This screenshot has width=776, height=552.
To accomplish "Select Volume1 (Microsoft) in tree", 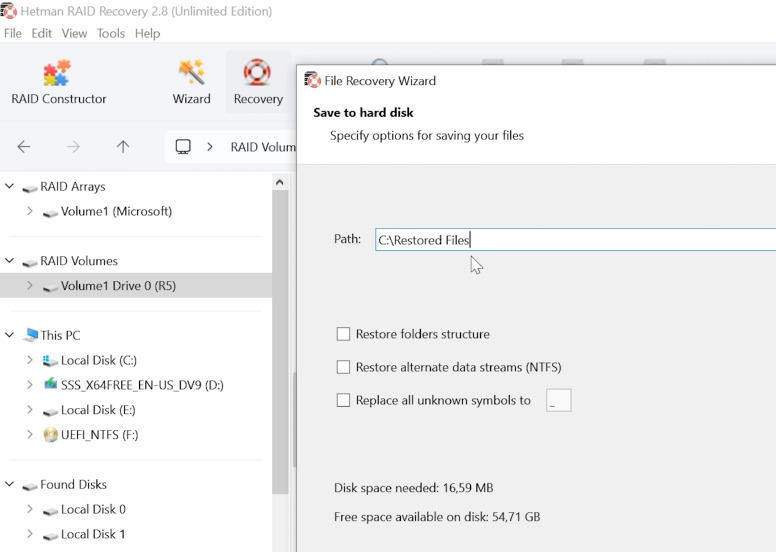I will (116, 211).
